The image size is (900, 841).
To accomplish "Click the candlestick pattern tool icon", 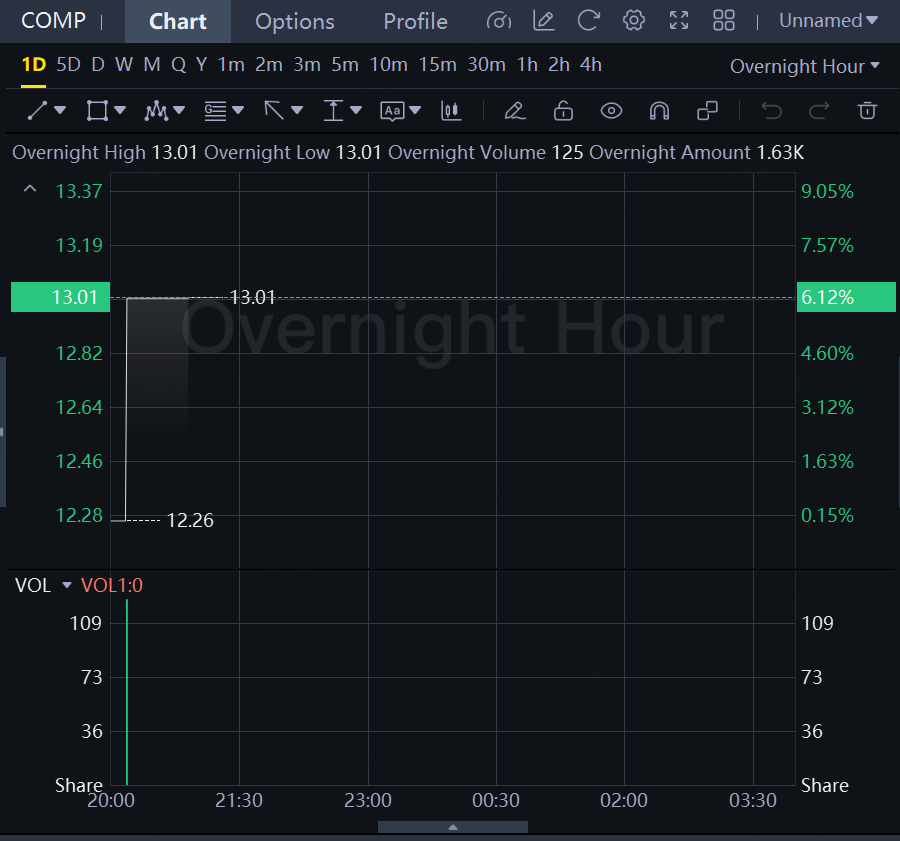I will pyautogui.click(x=452, y=111).
